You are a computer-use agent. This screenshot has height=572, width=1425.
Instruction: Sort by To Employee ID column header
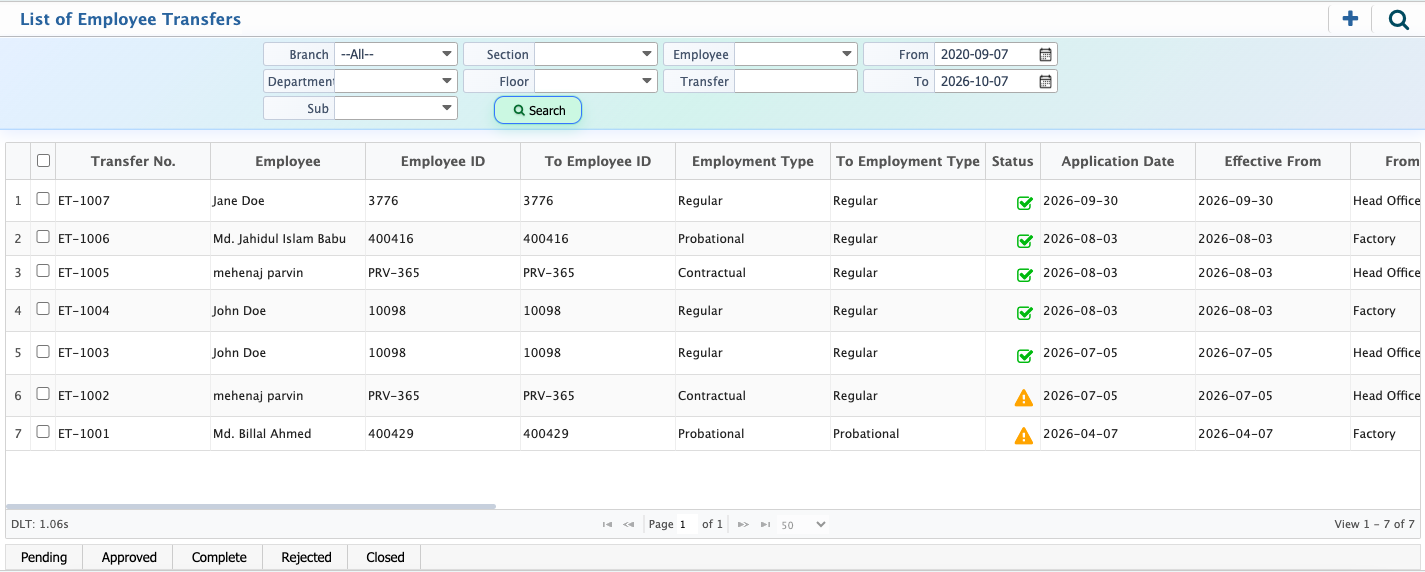point(598,161)
